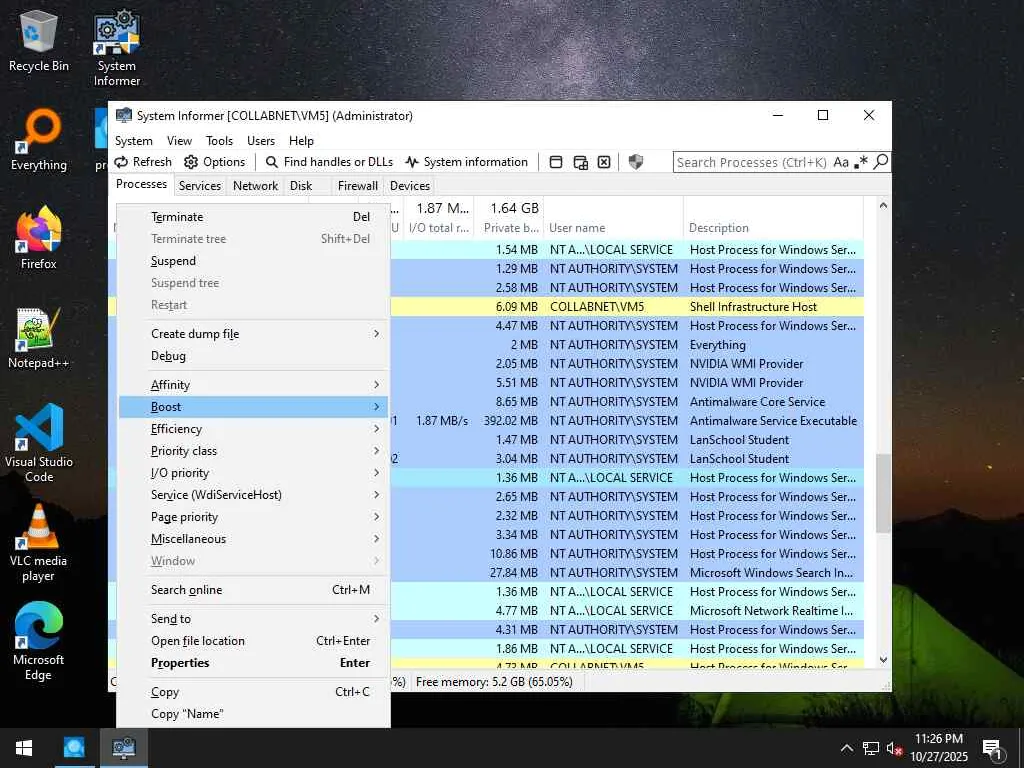
Task: Switch to the Disk tab
Action: click(x=301, y=185)
